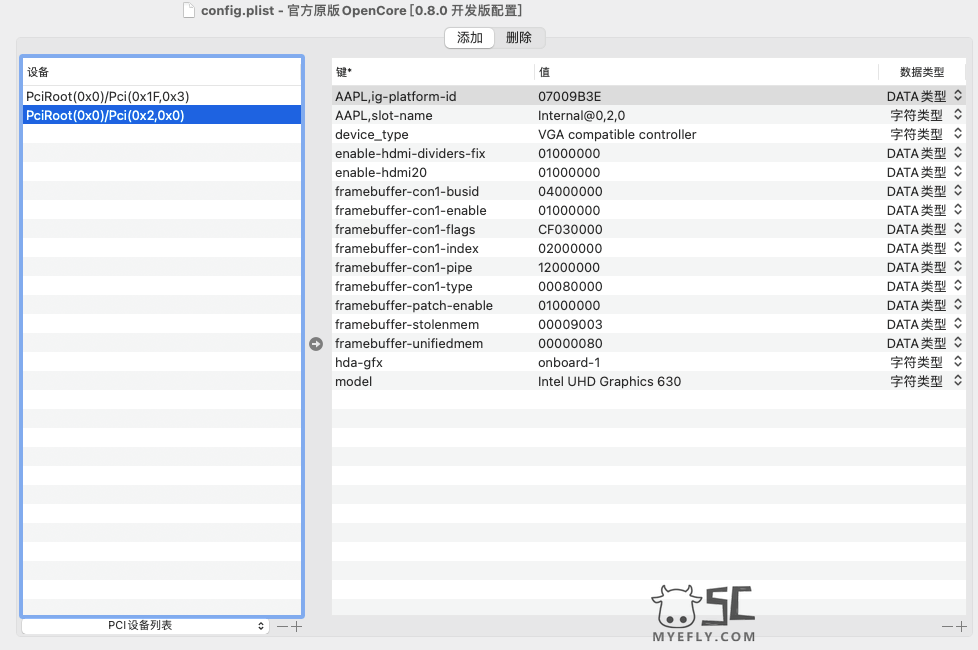Add a property with the bottom-right plus icon

961,626
